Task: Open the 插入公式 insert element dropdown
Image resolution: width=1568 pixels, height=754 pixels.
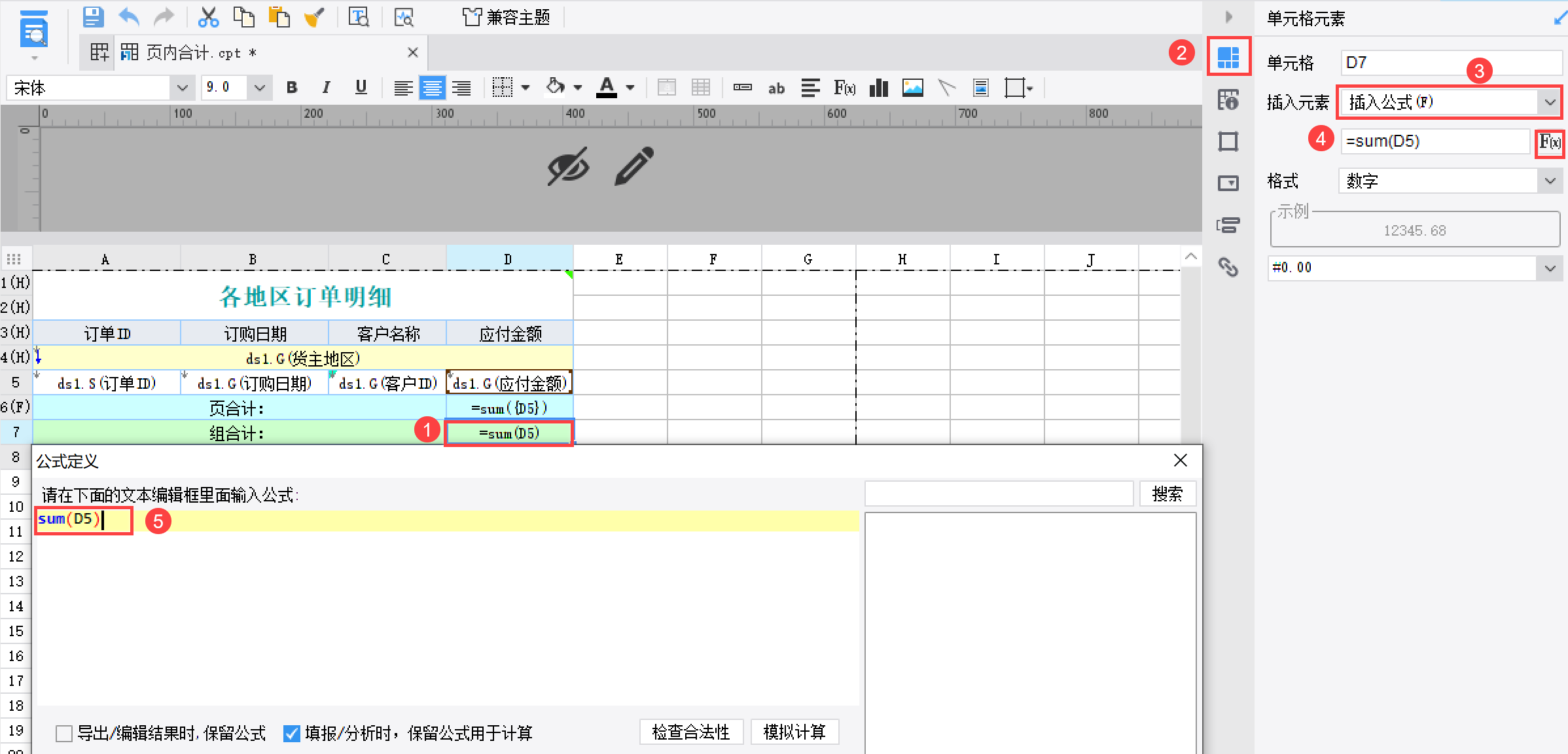Action: (x=1549, y=102)
